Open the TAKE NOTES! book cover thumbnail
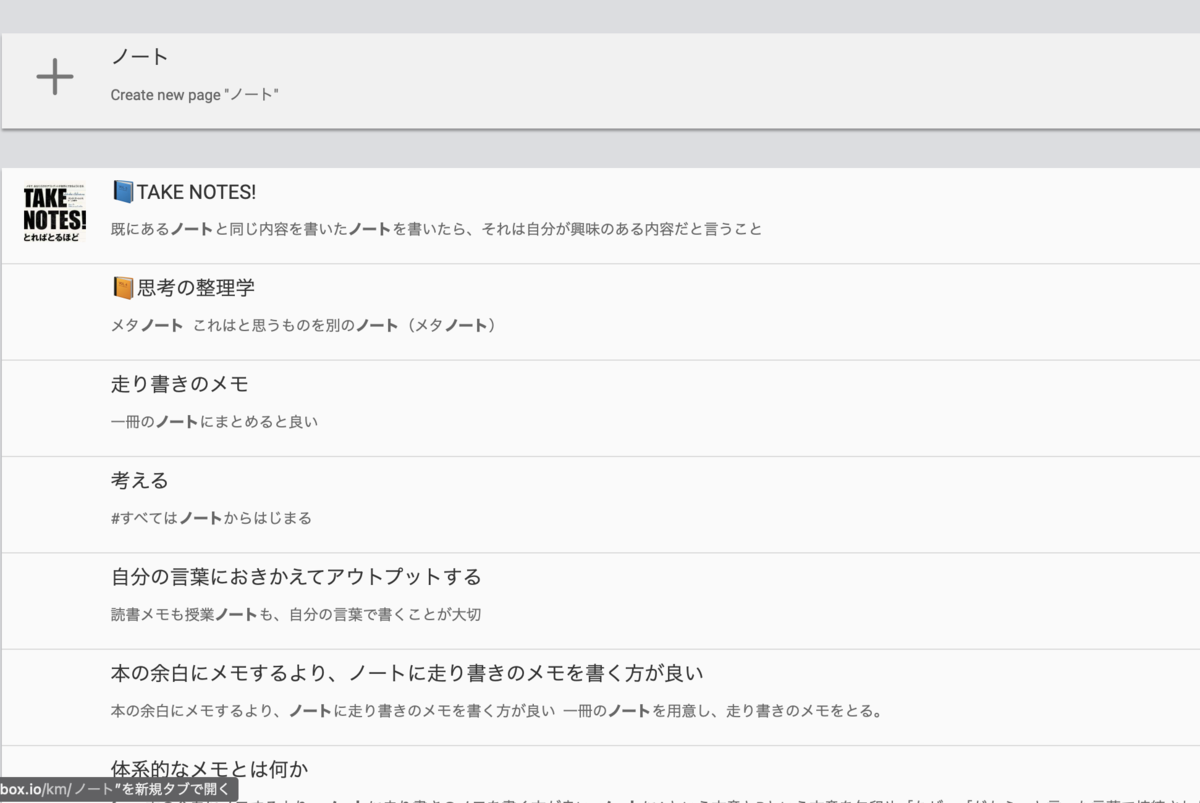1200x803 pixels. click(55, 211)
